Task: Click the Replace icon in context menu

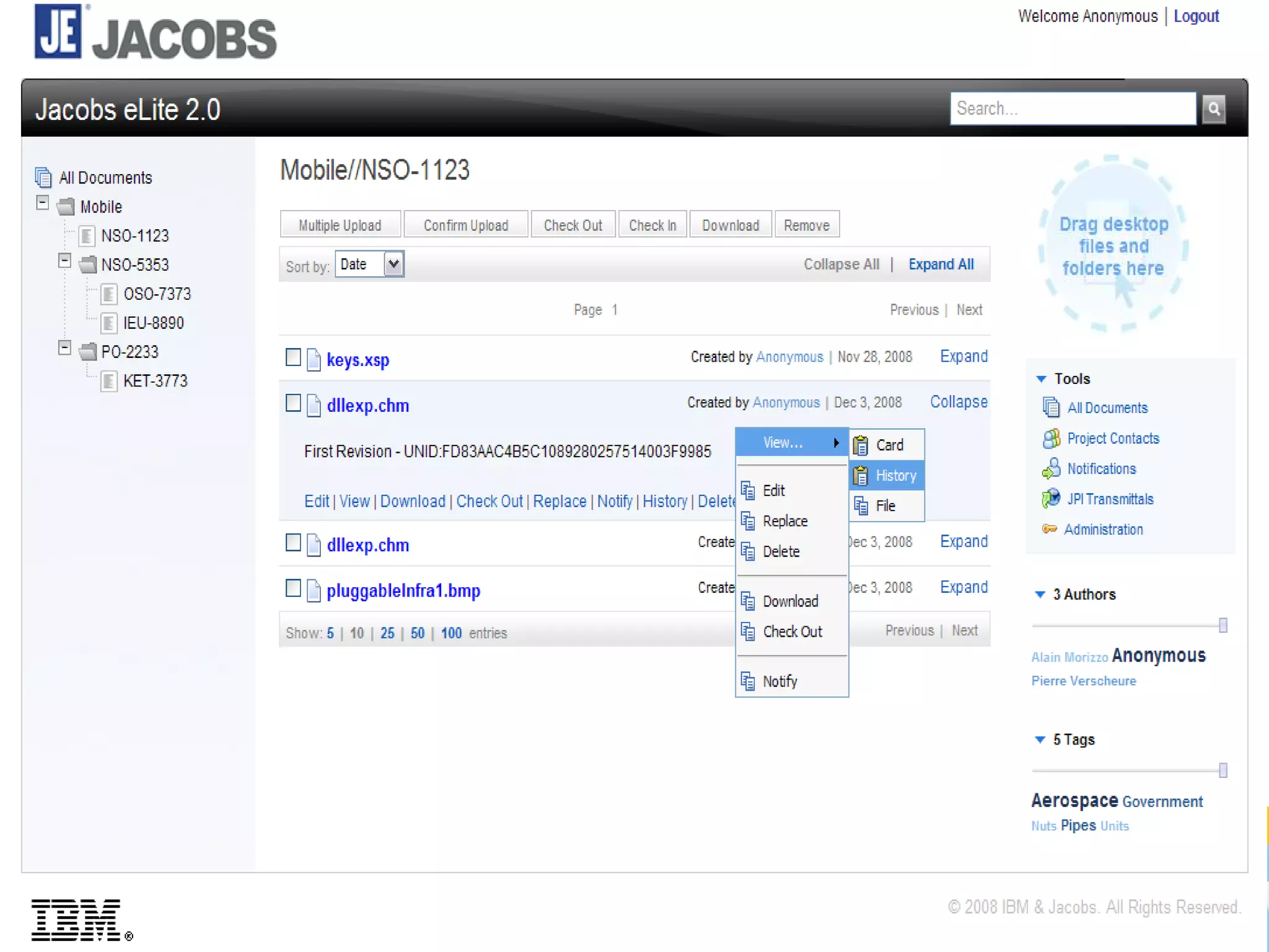Action: pos(748,521)
